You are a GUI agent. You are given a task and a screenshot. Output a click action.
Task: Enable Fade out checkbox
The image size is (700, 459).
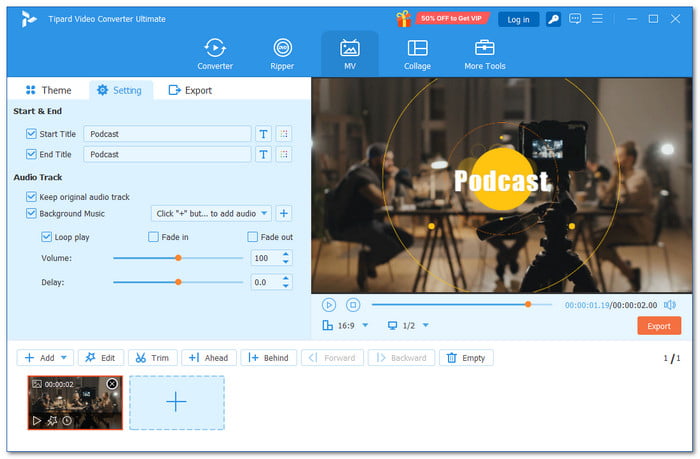pyautogui.click(x=253, y=237)
